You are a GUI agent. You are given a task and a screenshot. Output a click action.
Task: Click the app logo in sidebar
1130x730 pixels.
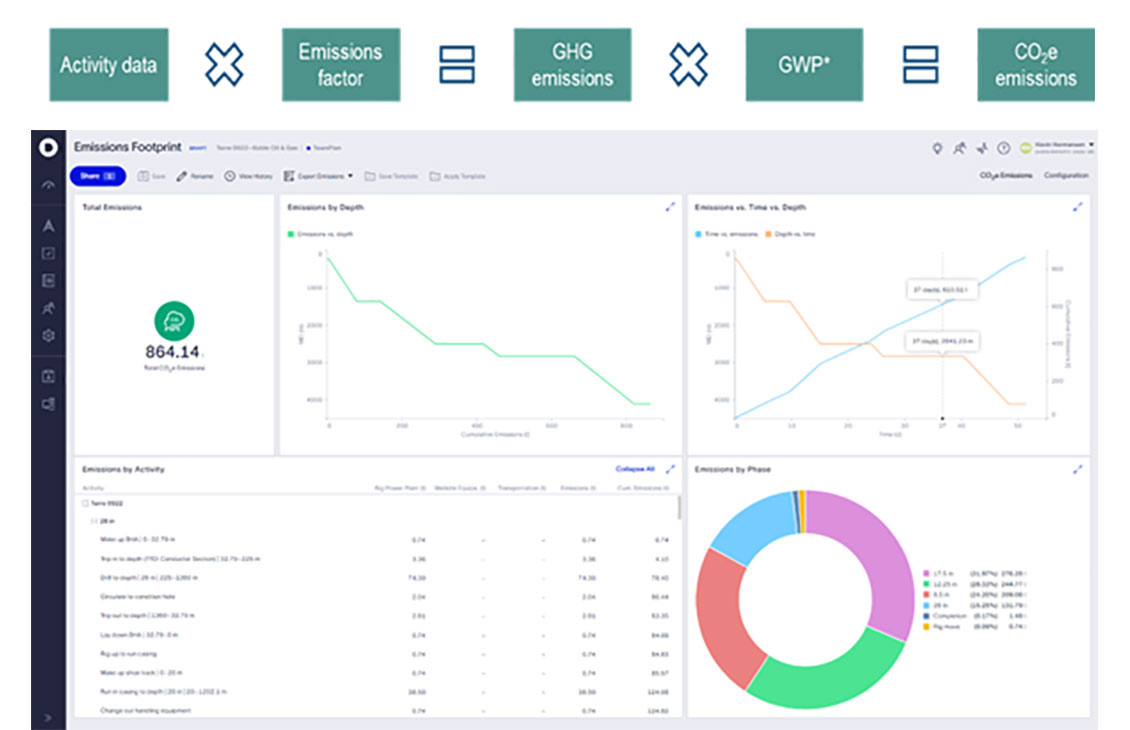coord(48,148)
